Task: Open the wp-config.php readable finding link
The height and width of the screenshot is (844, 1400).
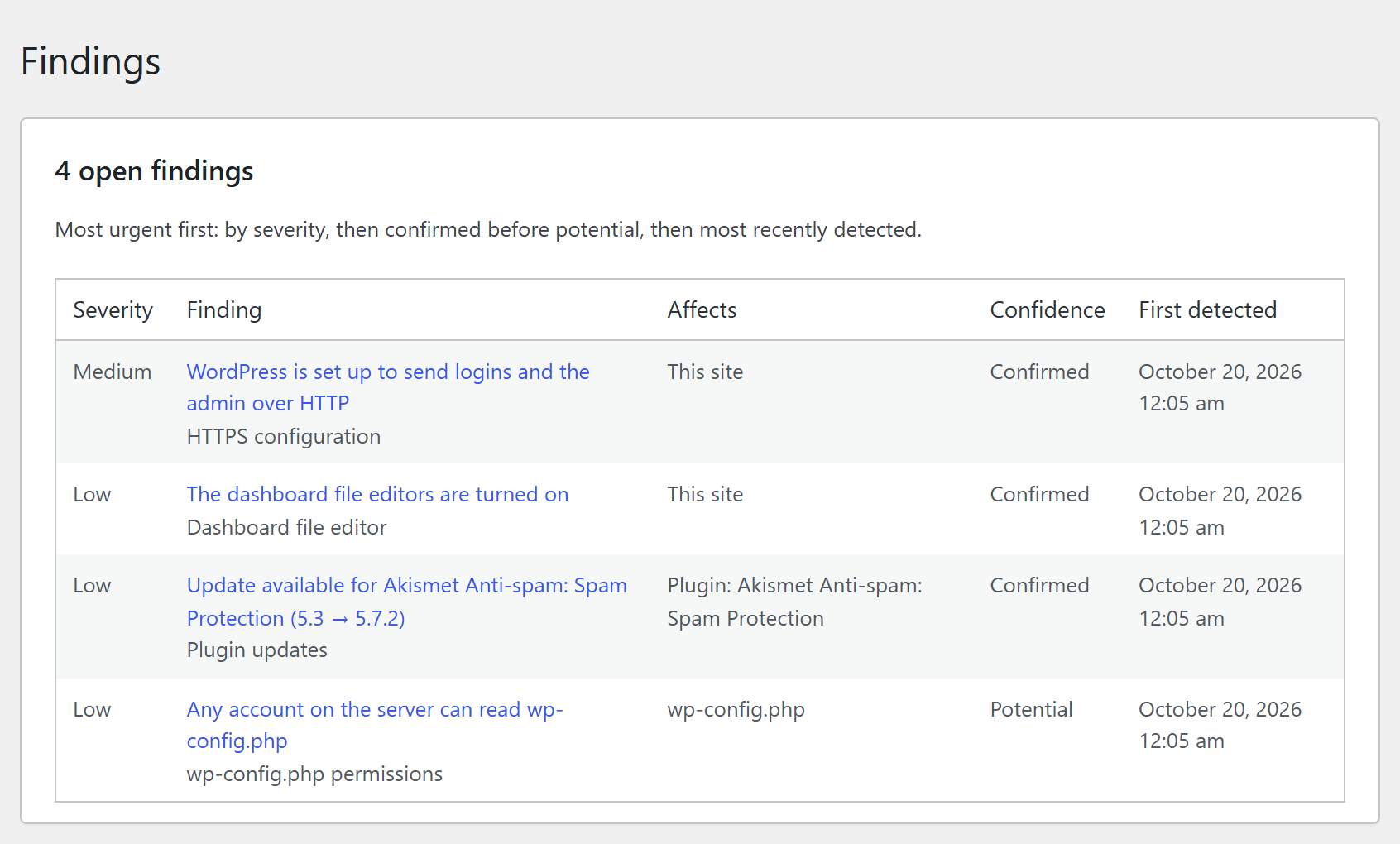Action: [x=374, y=725]
